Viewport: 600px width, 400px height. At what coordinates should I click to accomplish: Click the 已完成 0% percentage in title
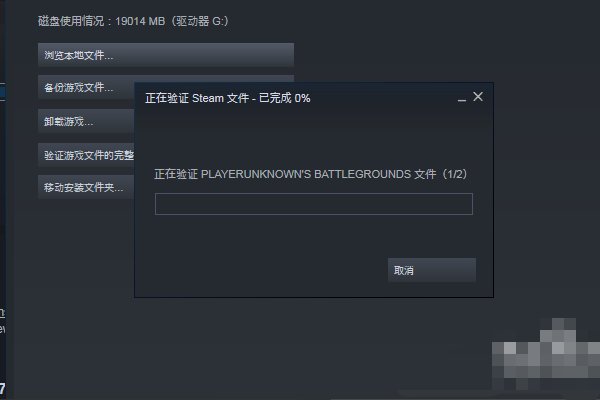[285, 98]
